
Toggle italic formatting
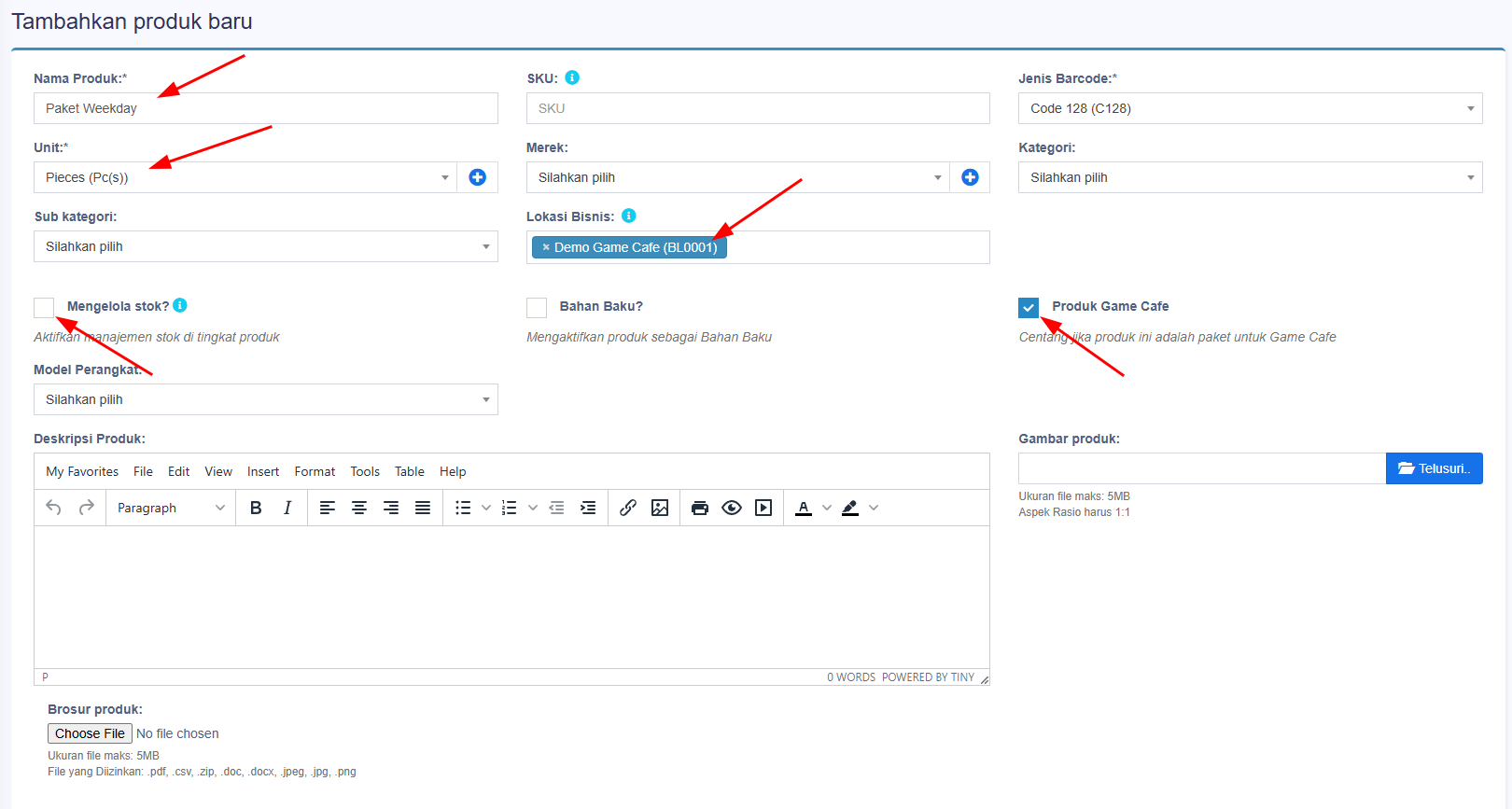(x=287, y=508)
